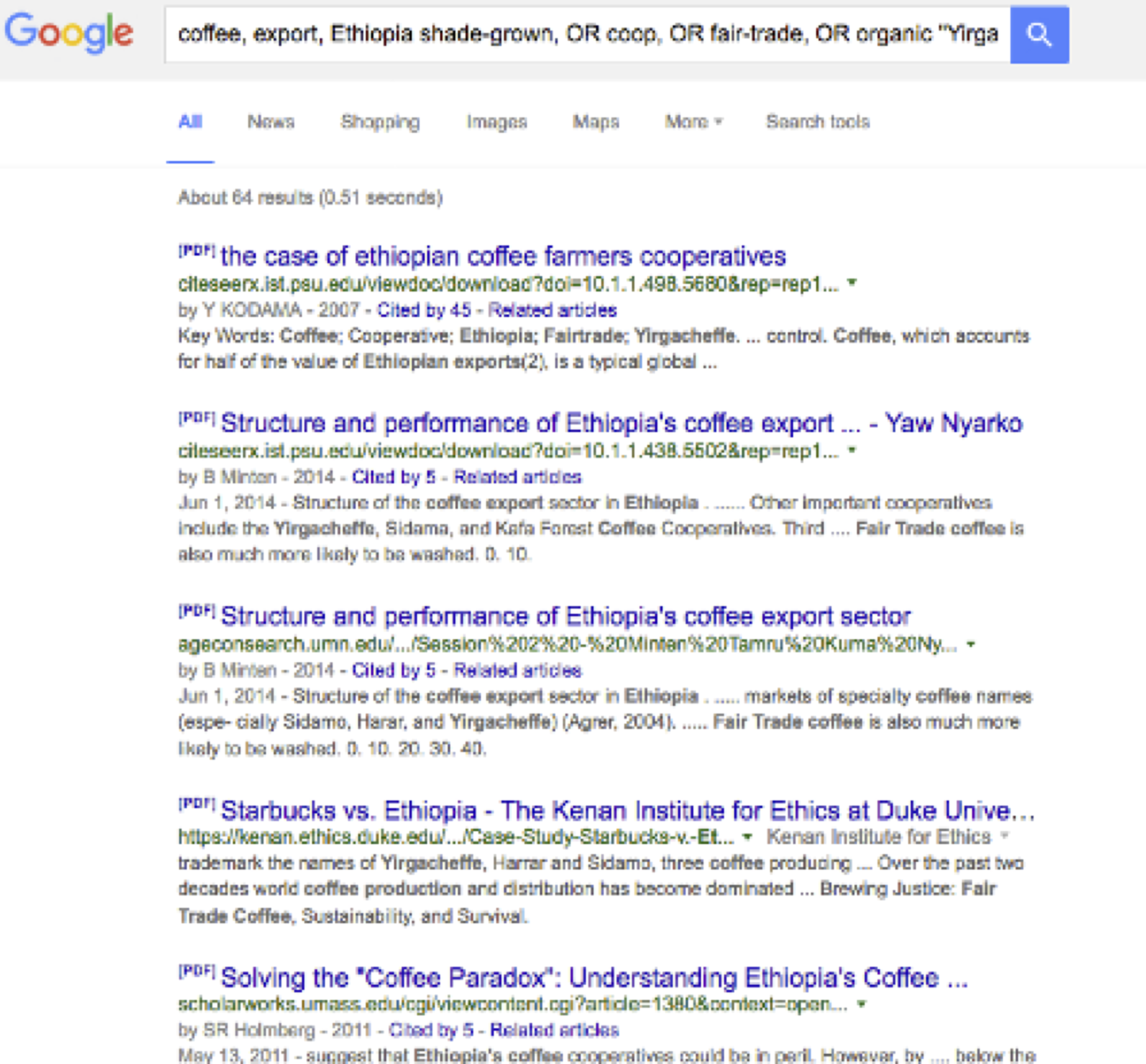
Task: Open the Yaw Nyarko coffee export result
Action: tap(621, 423)
